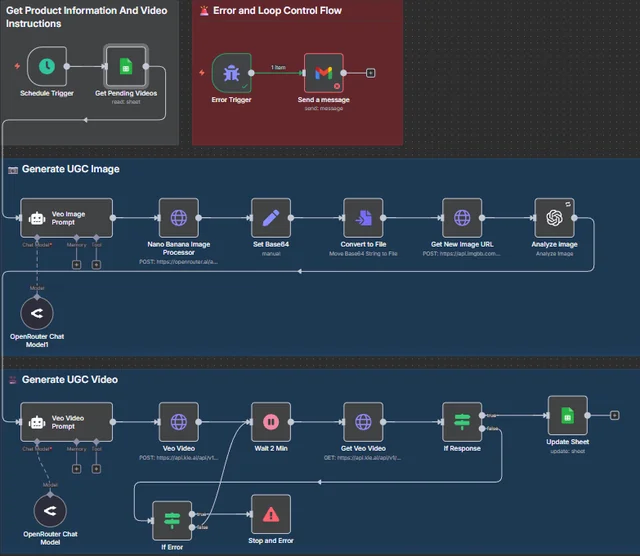Open the Update Sheet node

(567, 415)
